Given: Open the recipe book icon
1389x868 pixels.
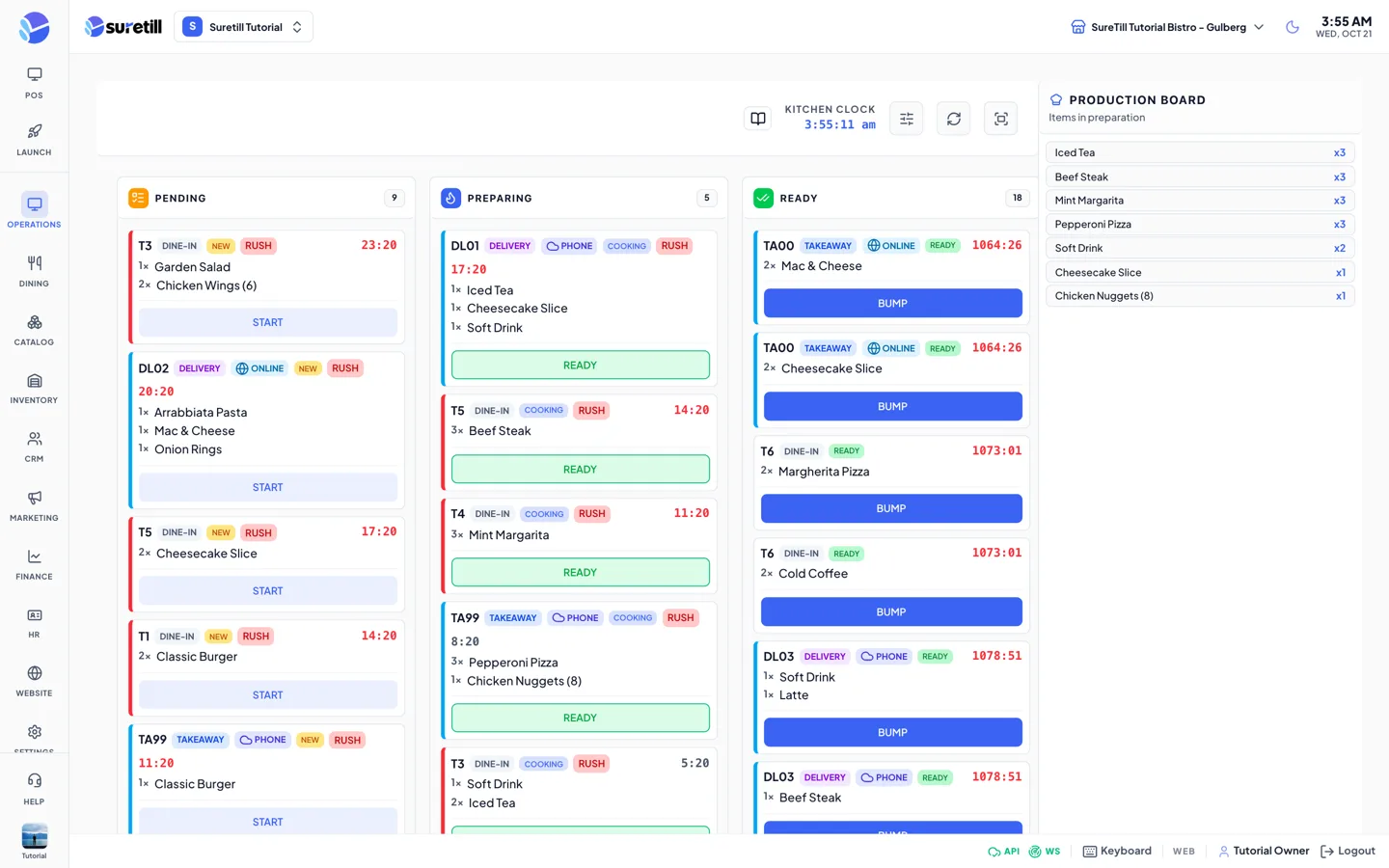Looking at the screenshot, I should click(758, 119).
